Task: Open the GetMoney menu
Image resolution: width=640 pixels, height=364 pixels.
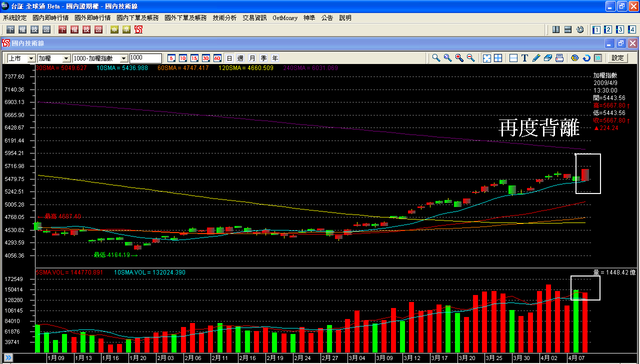Action: (285, 18)
